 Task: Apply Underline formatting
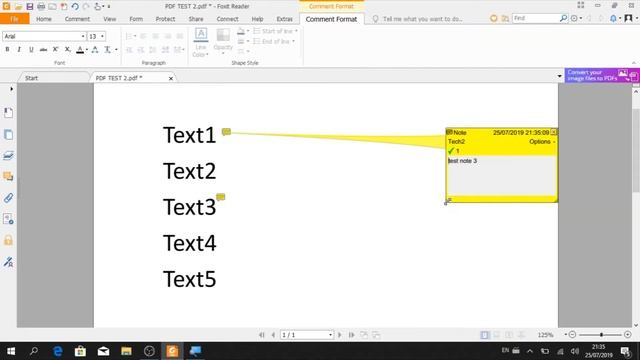tap(31, 49)
